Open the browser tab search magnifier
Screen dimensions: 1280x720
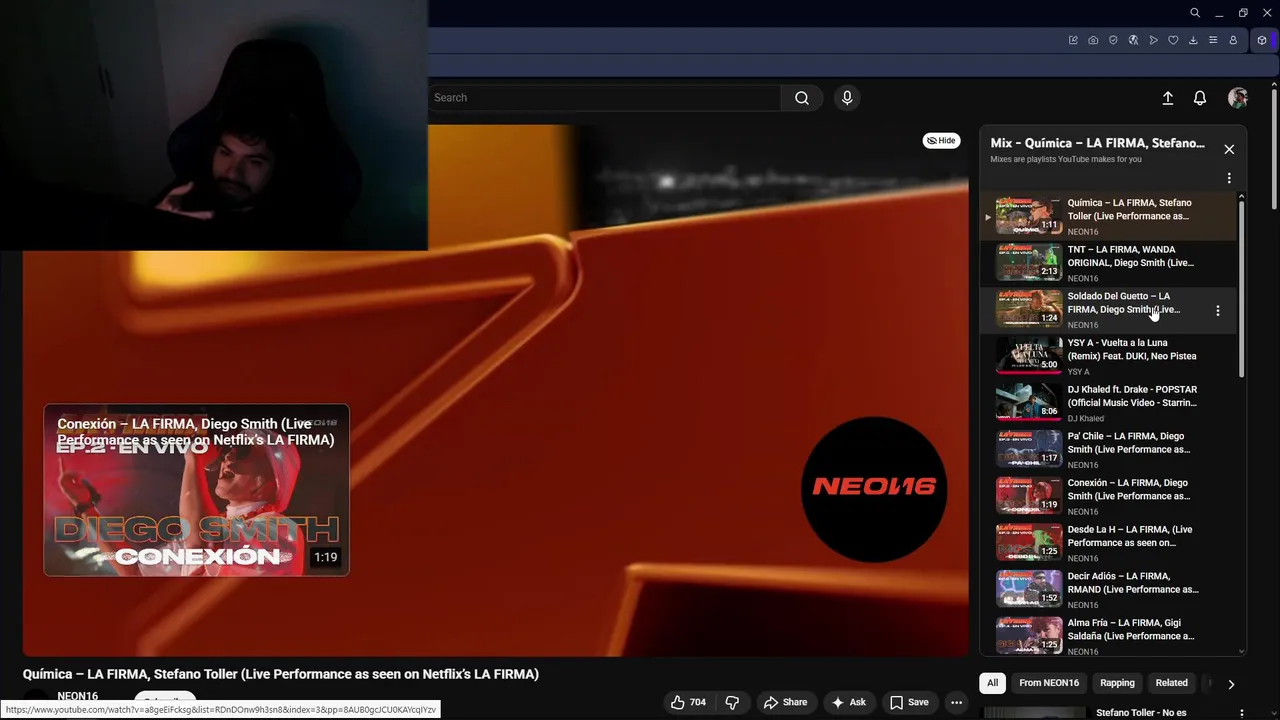[1195, 13]
